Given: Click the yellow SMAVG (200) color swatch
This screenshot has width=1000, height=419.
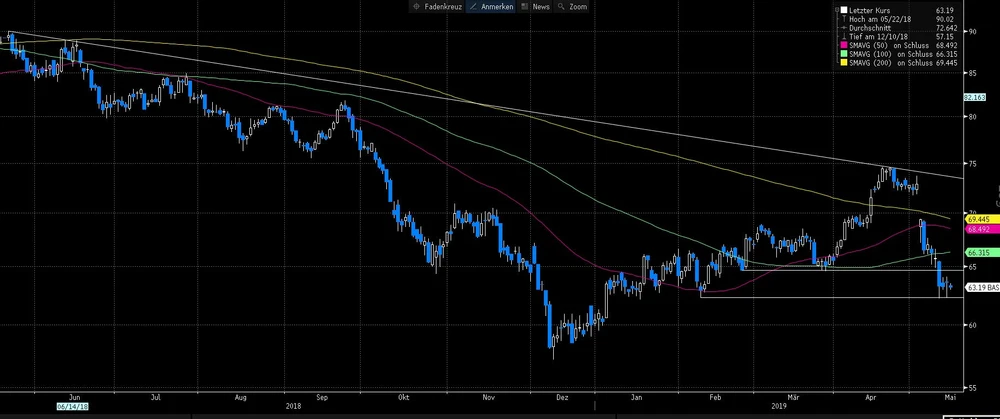Looking at the screenshot, I should (846, 63).
